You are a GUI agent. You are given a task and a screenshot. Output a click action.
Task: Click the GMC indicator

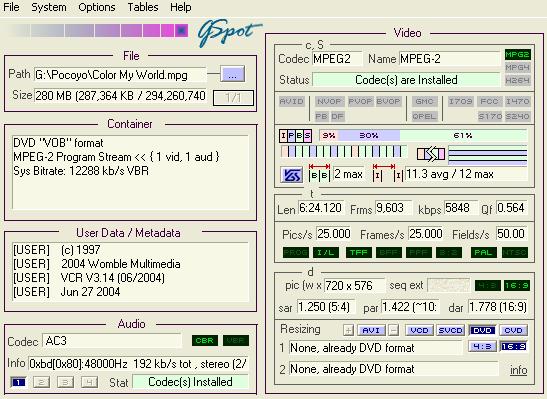pyautogui.click(x=424, y=101)
